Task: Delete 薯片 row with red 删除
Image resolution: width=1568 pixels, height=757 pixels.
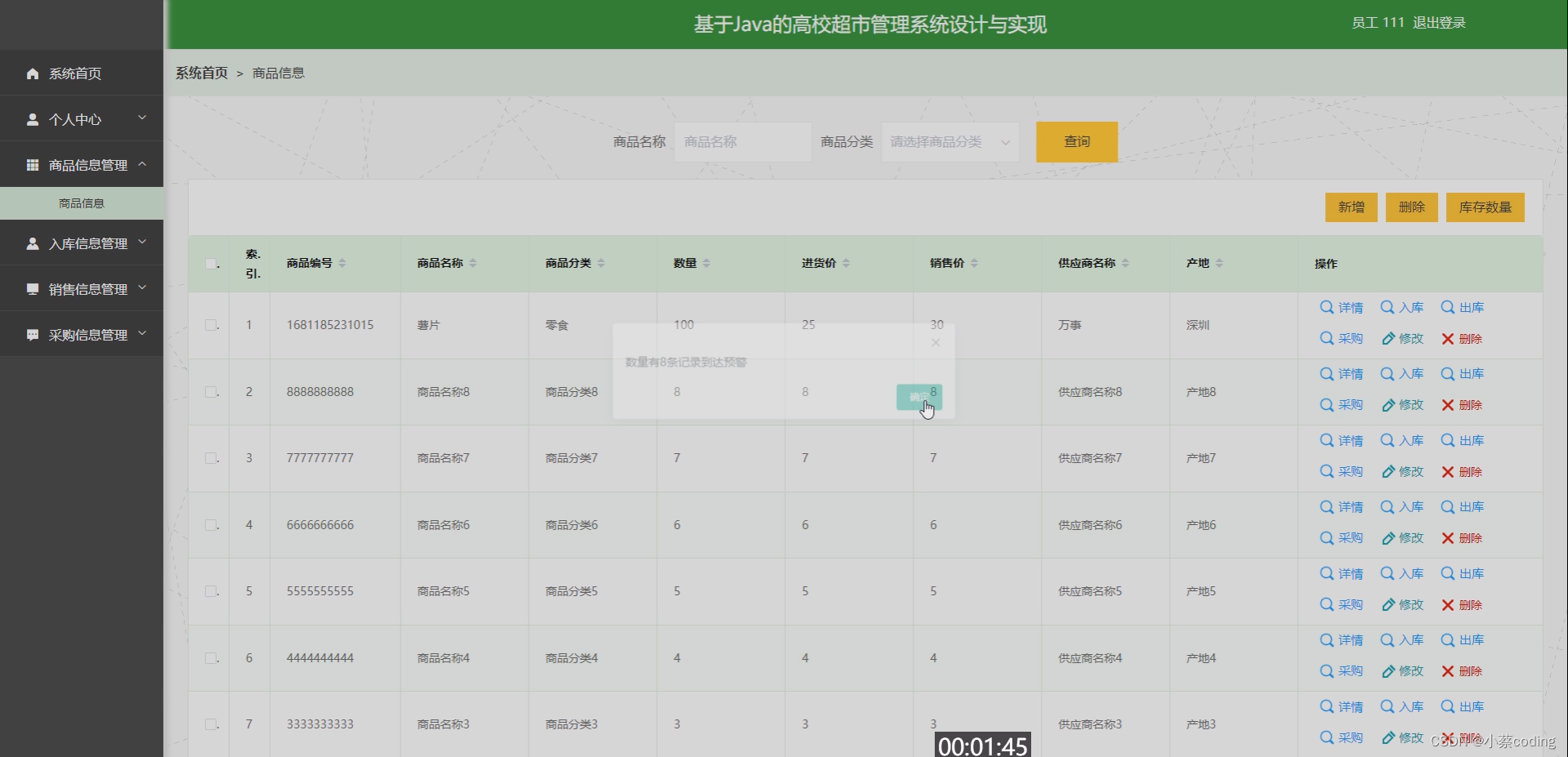Action: [1463, 339]
